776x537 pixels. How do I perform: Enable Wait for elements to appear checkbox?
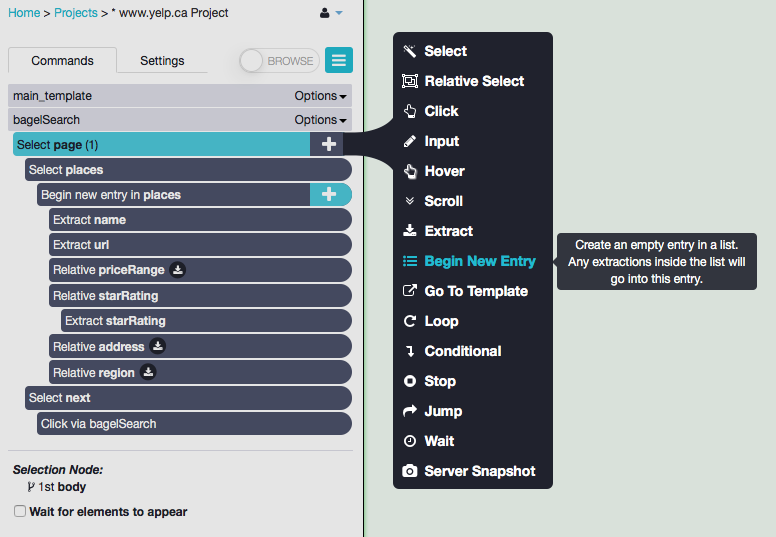20,511
